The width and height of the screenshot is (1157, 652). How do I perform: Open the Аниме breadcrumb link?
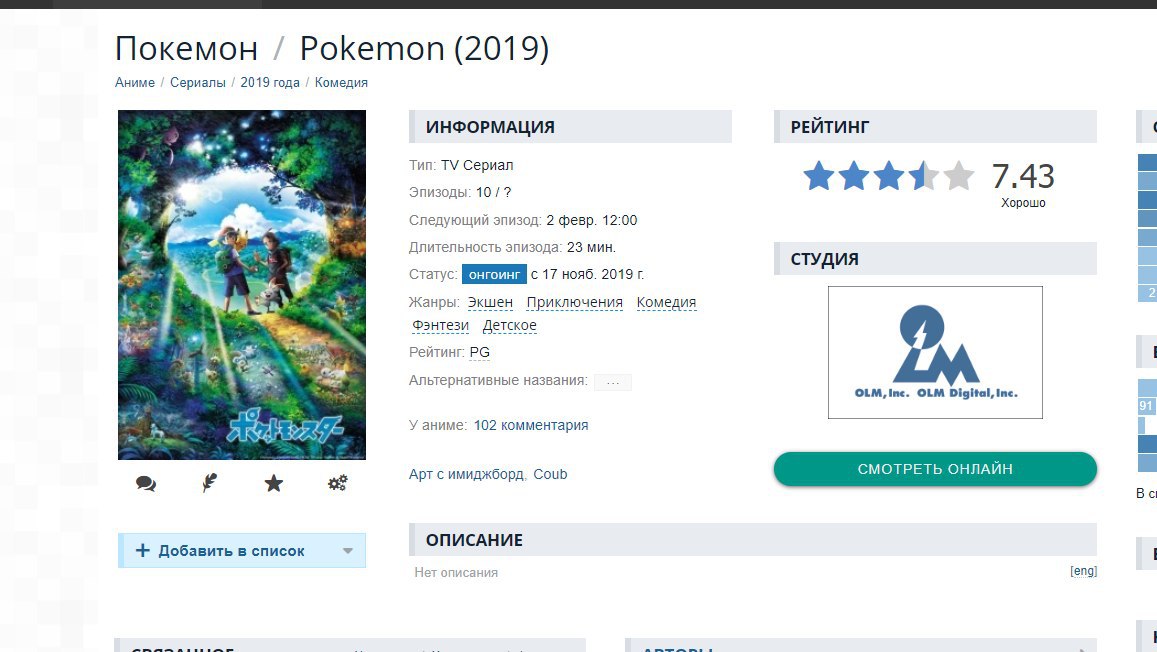point(135,83)
